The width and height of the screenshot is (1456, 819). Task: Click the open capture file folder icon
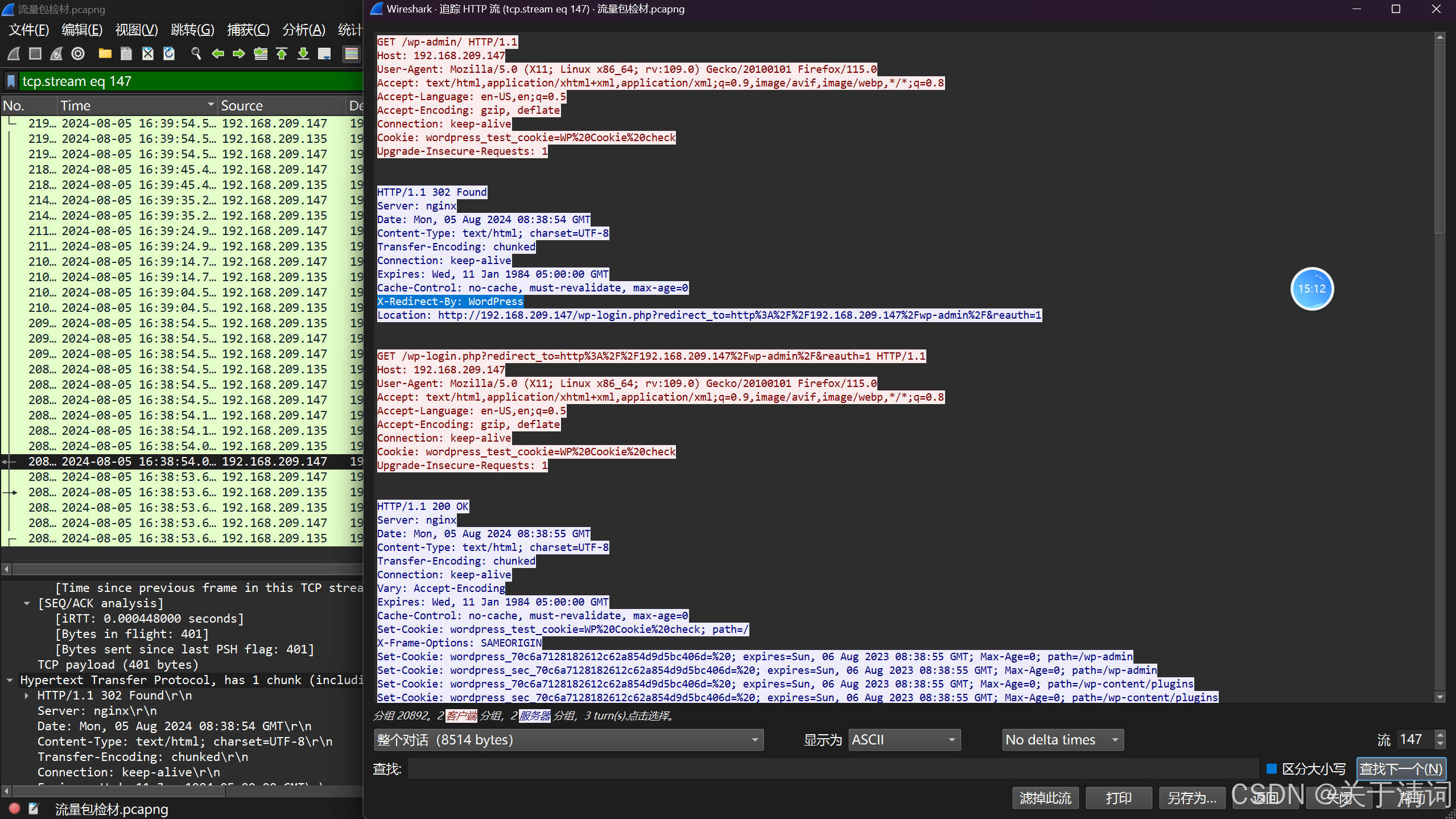tap(105, 53)
